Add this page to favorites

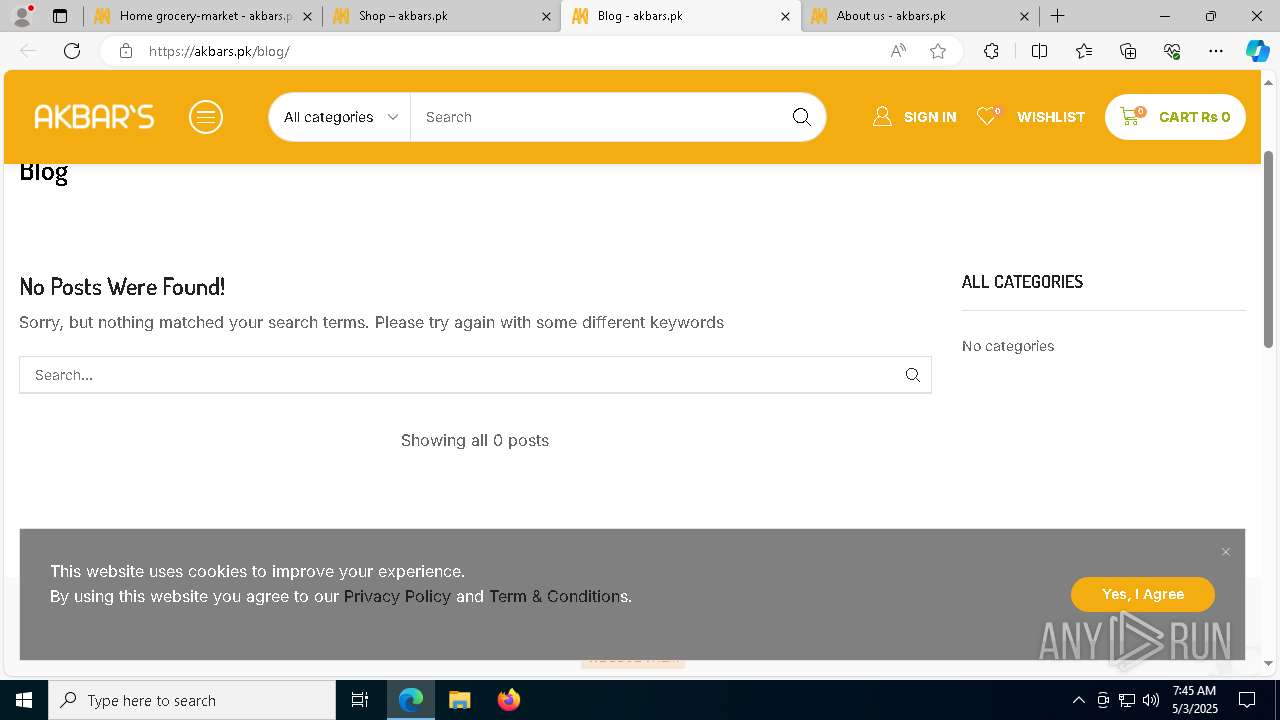point(937,51)
